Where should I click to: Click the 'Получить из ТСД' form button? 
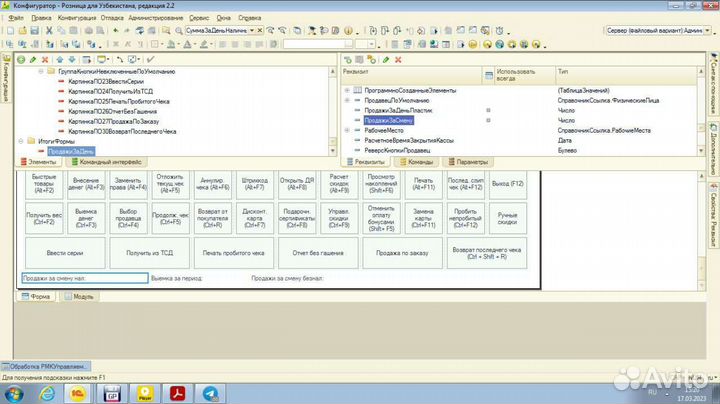[149, 253]
